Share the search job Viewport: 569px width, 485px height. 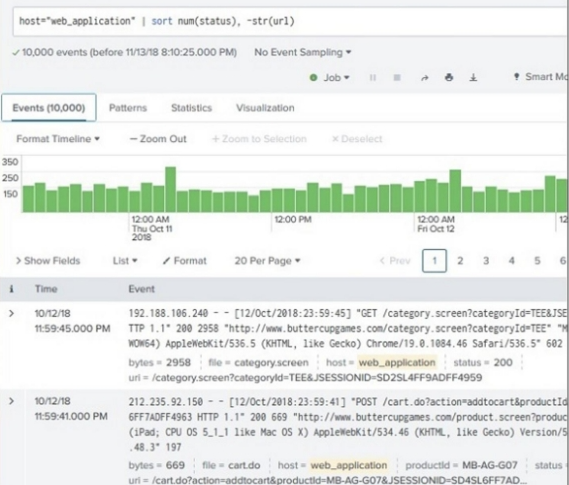pos(425,78)
